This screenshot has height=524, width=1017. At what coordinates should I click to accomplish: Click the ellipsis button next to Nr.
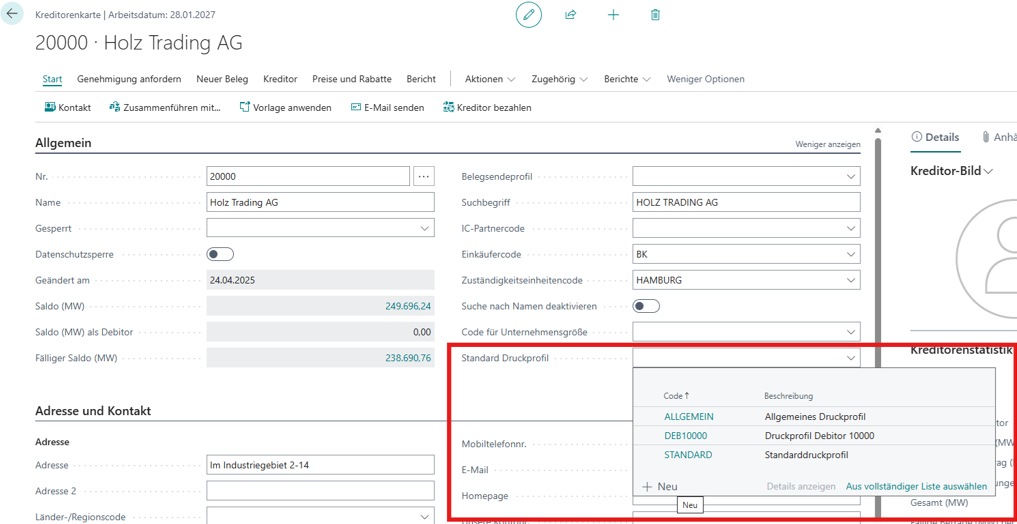[x=424, y=176]
